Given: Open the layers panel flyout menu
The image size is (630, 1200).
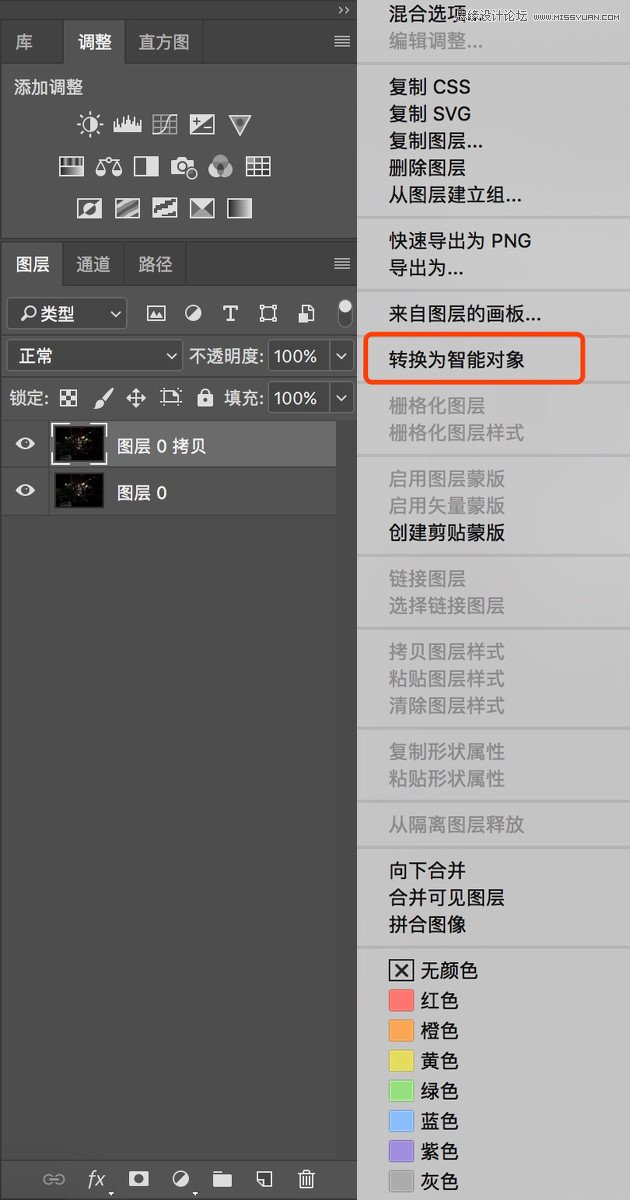Looking at the screenshot, I should pos(342,264).
